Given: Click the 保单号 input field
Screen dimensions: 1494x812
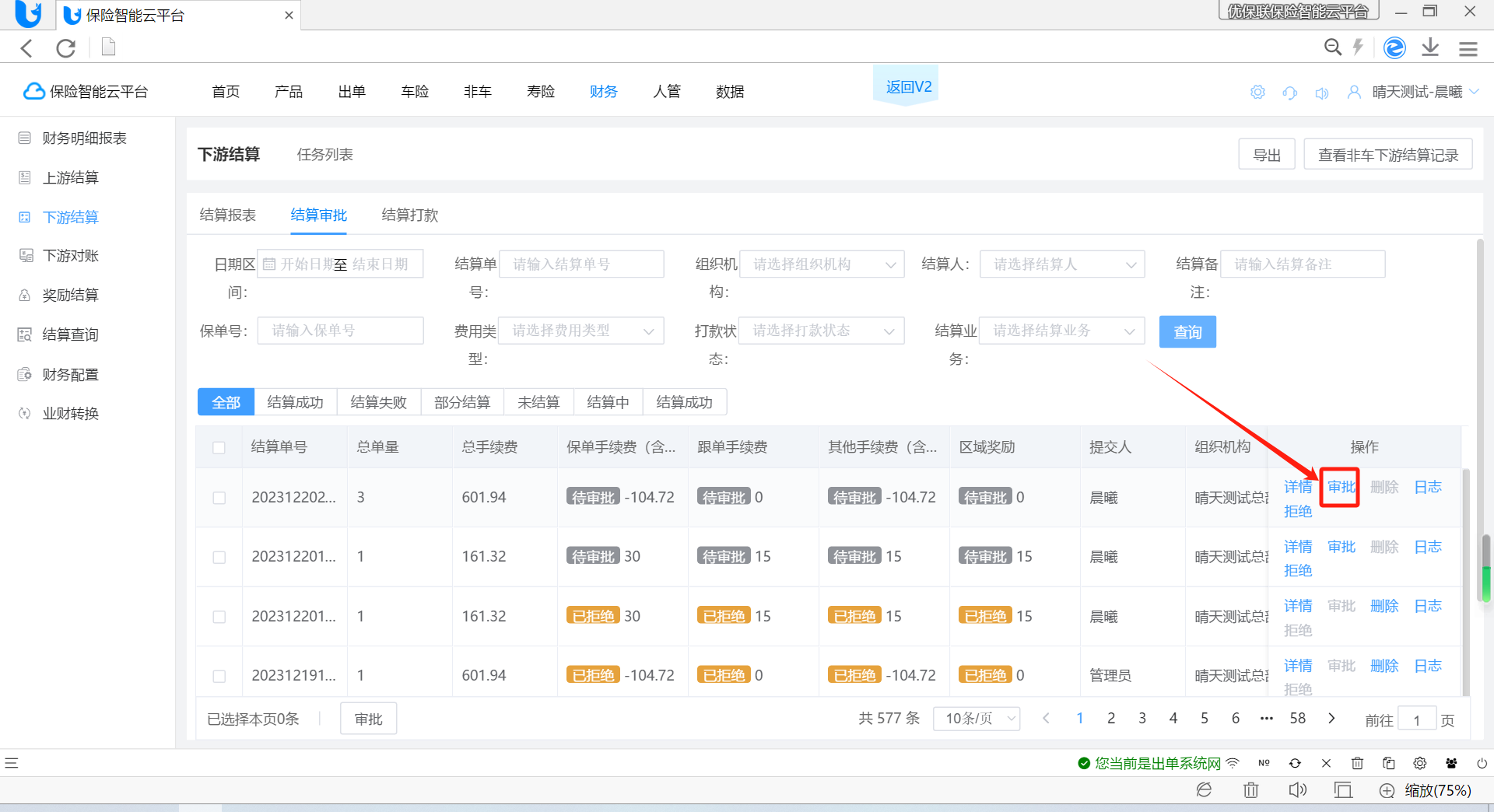Looking at the screenshot, I should (x=341, y=331).
